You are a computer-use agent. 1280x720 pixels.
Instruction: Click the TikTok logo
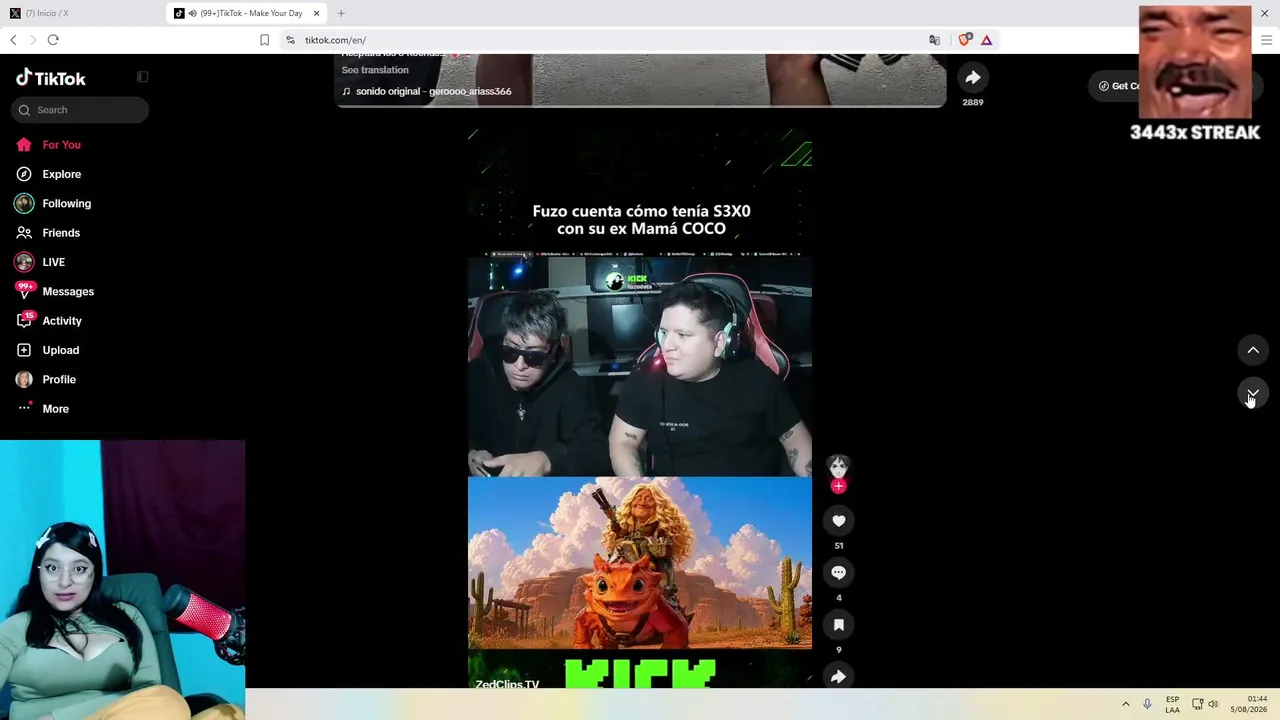(x=51, y=78)
